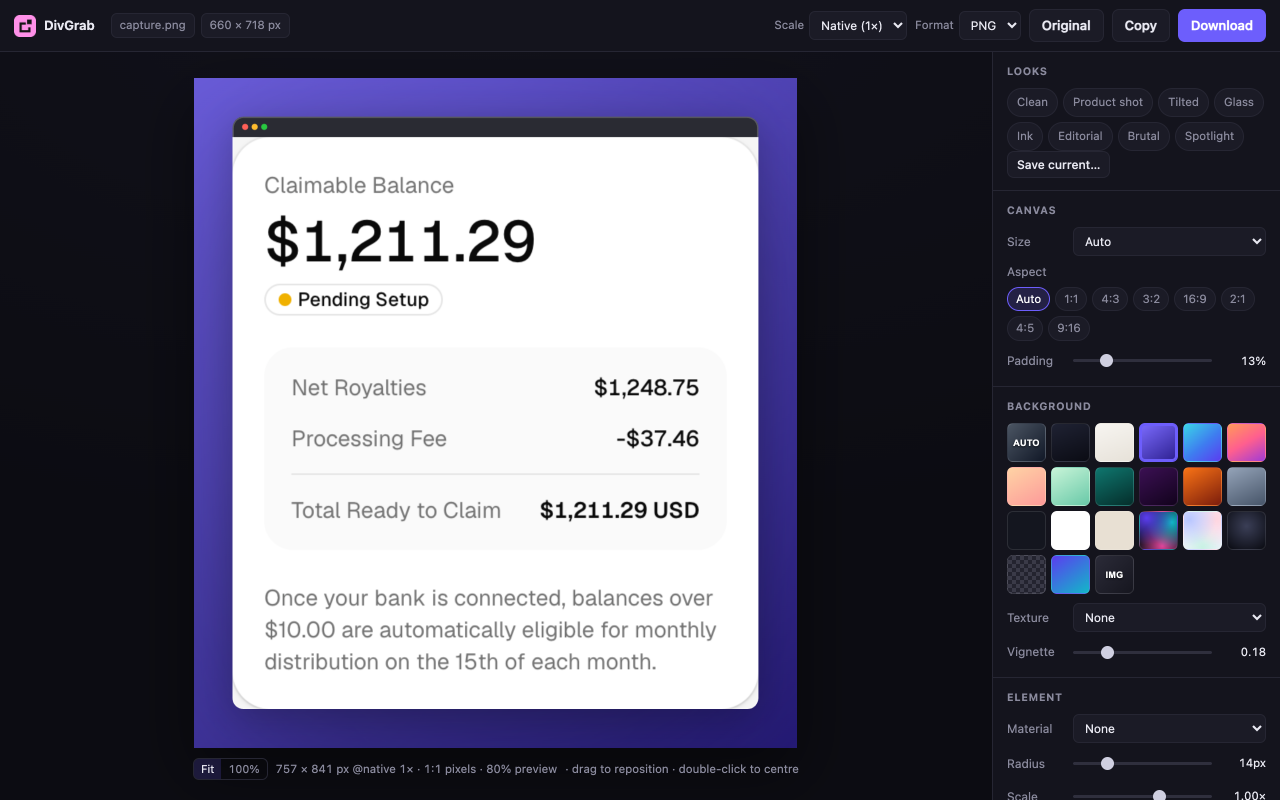Choose the AUTO background swatch
Image resolution: width=1280 pixels, height=800 pixels.
(1026, 443)
